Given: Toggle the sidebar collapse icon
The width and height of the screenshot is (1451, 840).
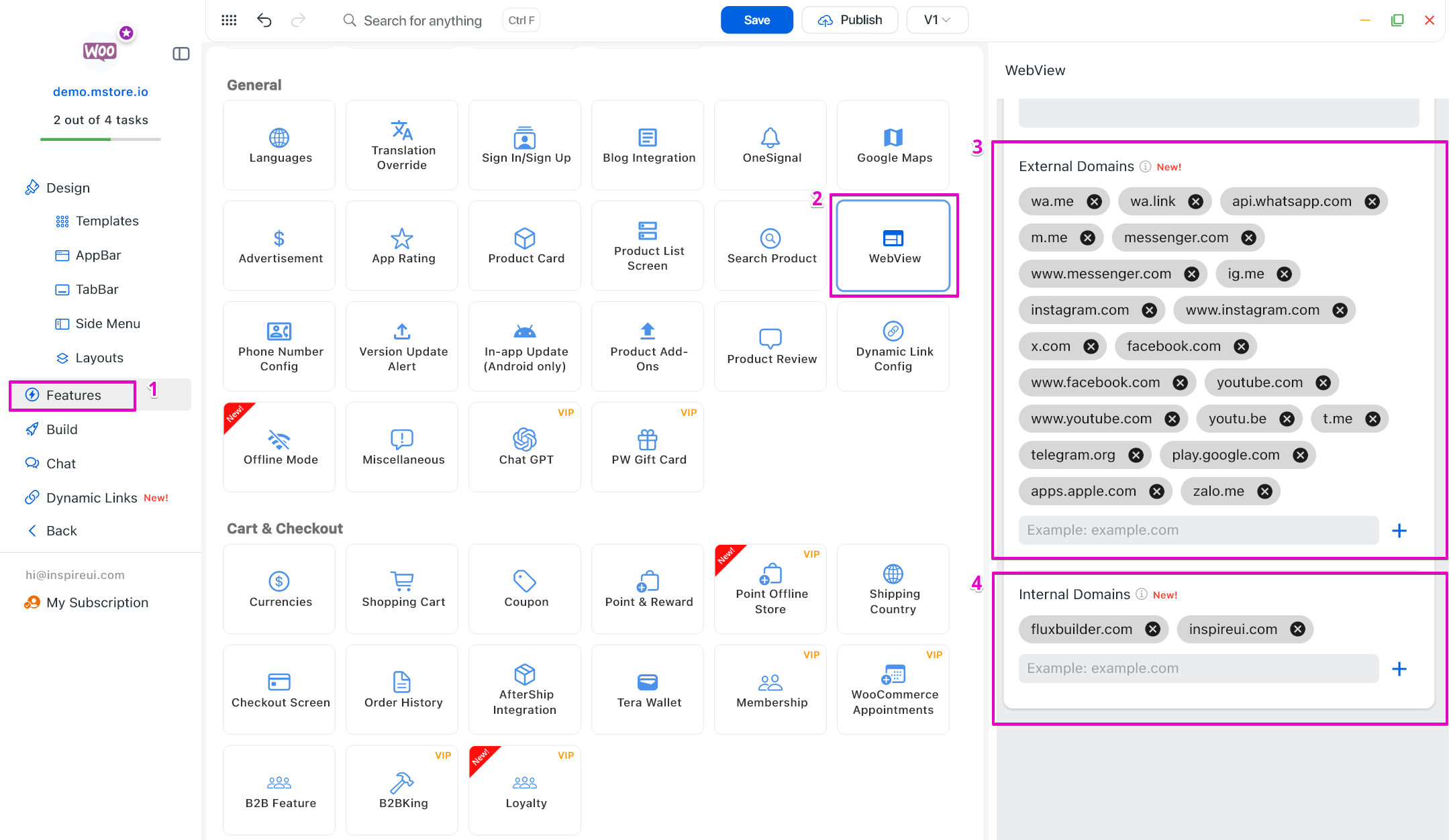Looking at the screenshot, I should pos(181,54).
